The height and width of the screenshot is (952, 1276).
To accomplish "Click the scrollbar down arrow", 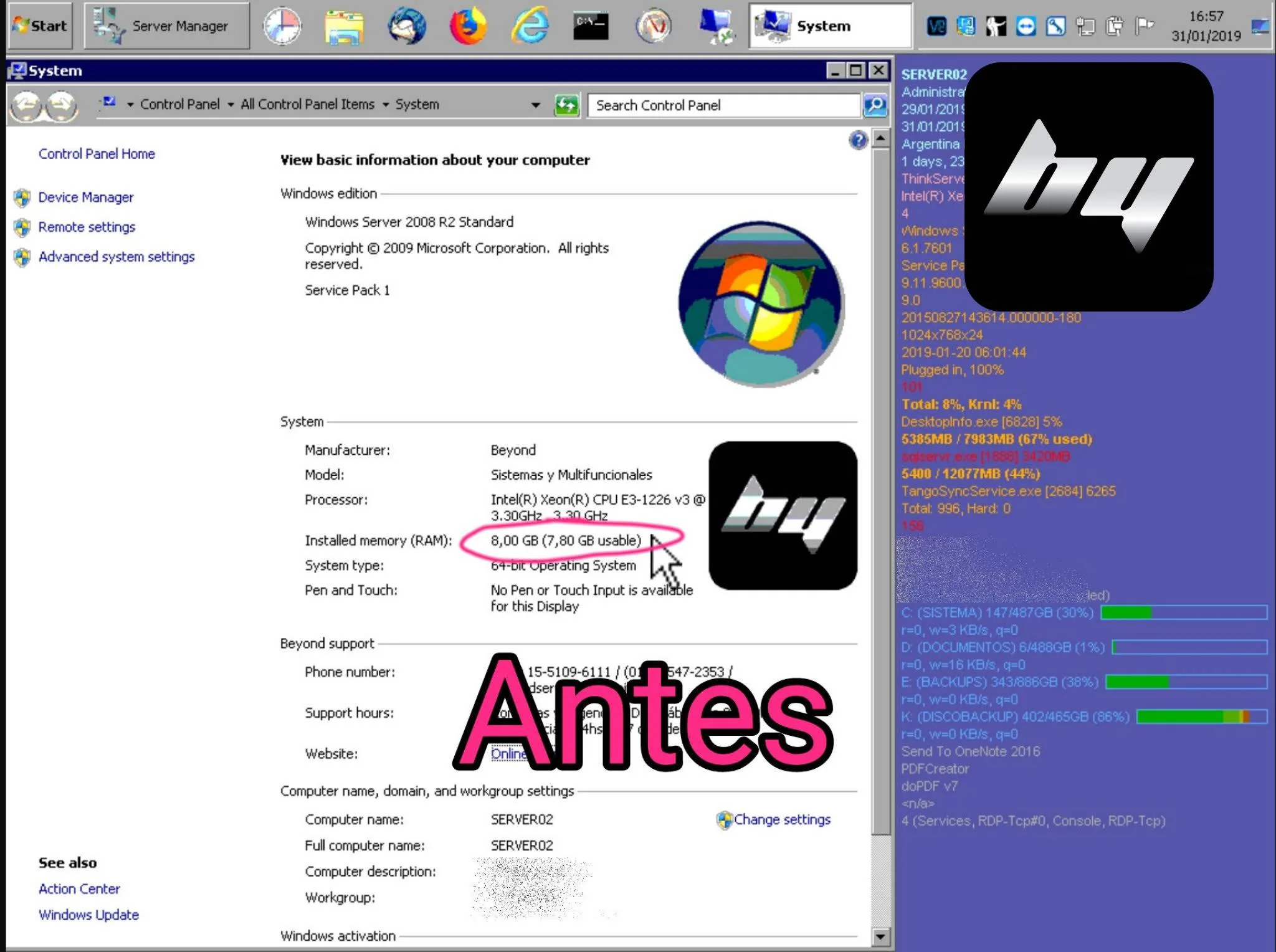I will tap(880, 936).
